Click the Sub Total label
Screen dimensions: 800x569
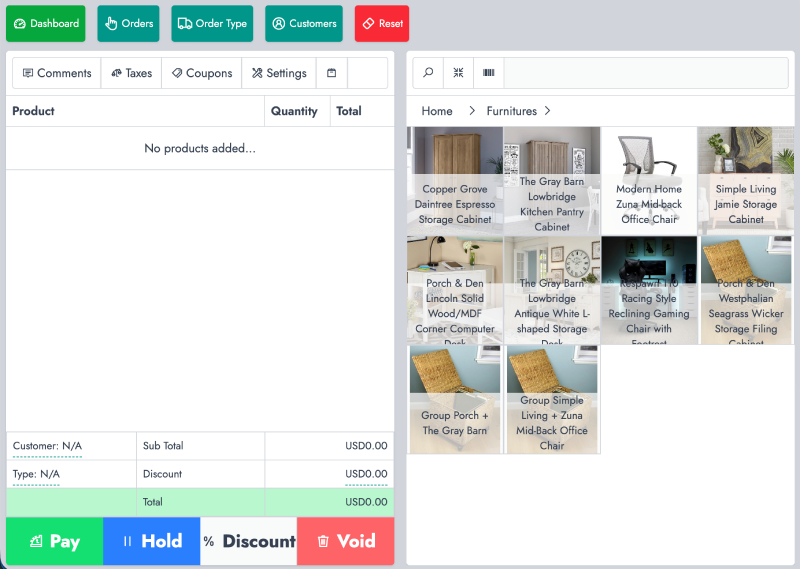tap(163, 446)
